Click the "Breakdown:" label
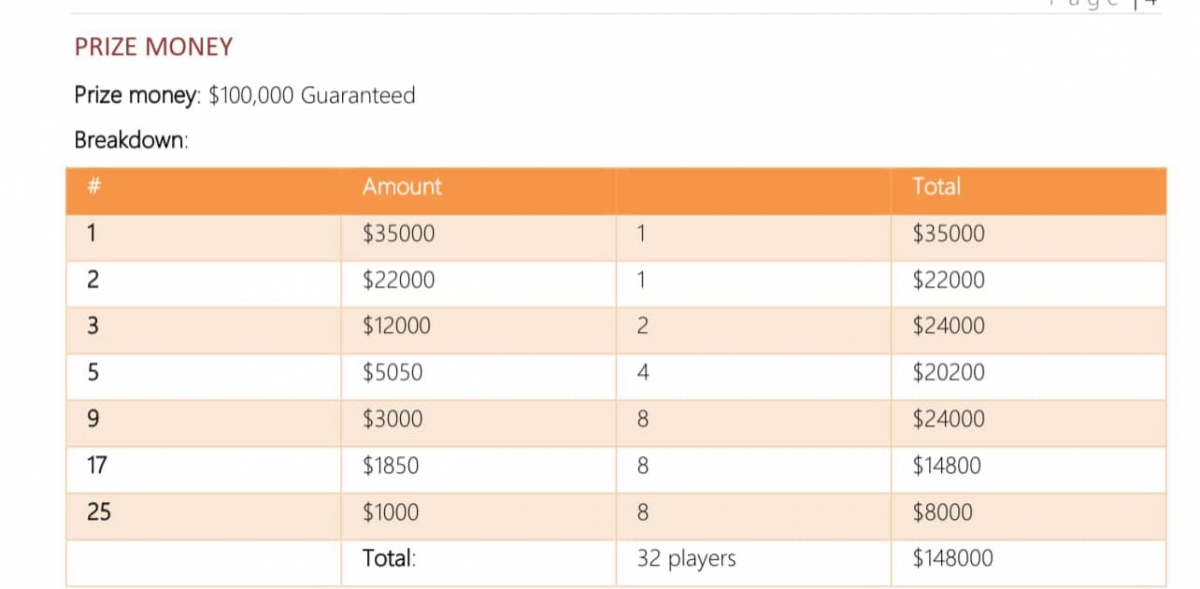 [131, 140]
